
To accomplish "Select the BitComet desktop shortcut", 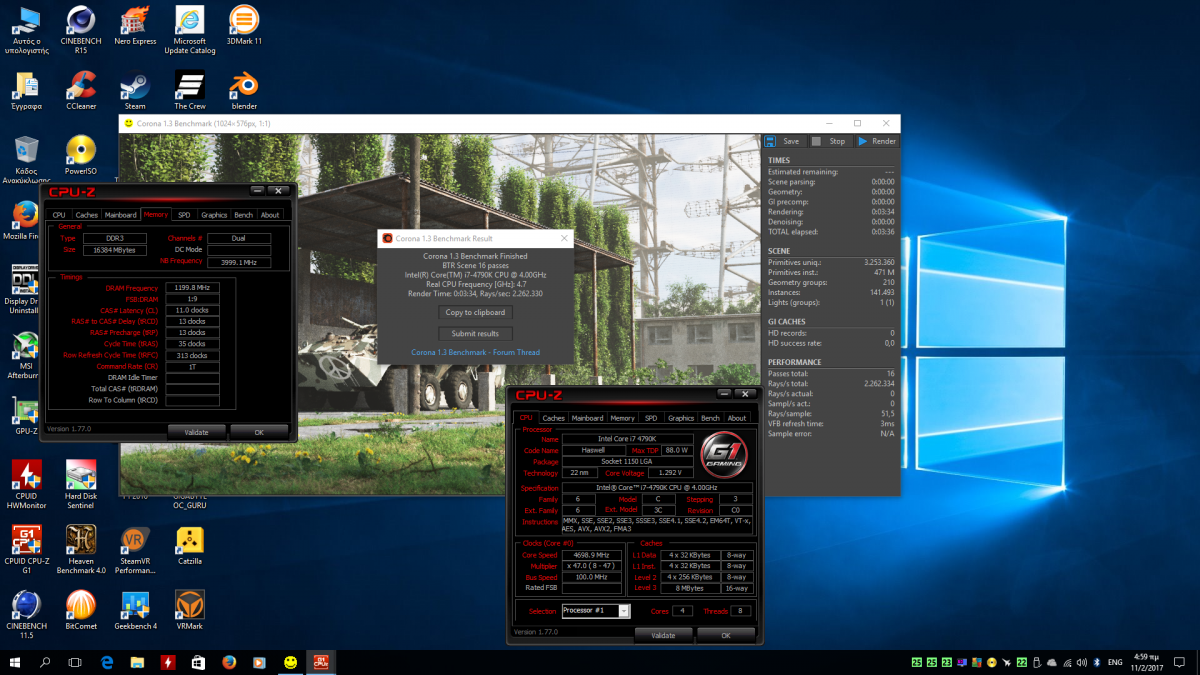I will [x=81, y=610].
